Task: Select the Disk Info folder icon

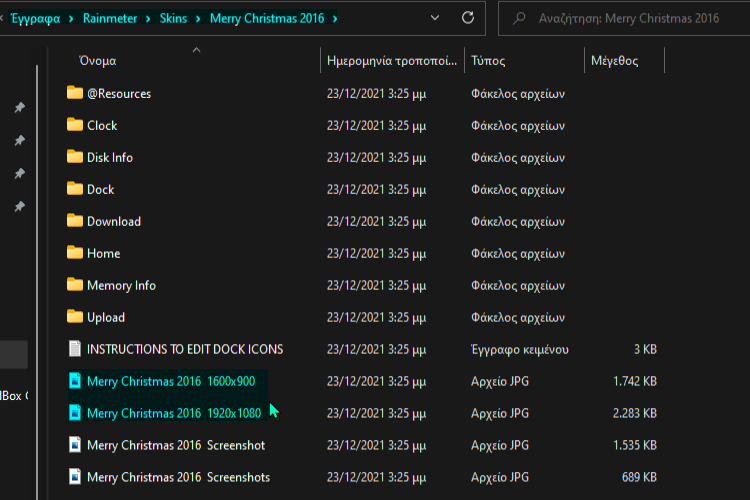Action: (75, 157)
